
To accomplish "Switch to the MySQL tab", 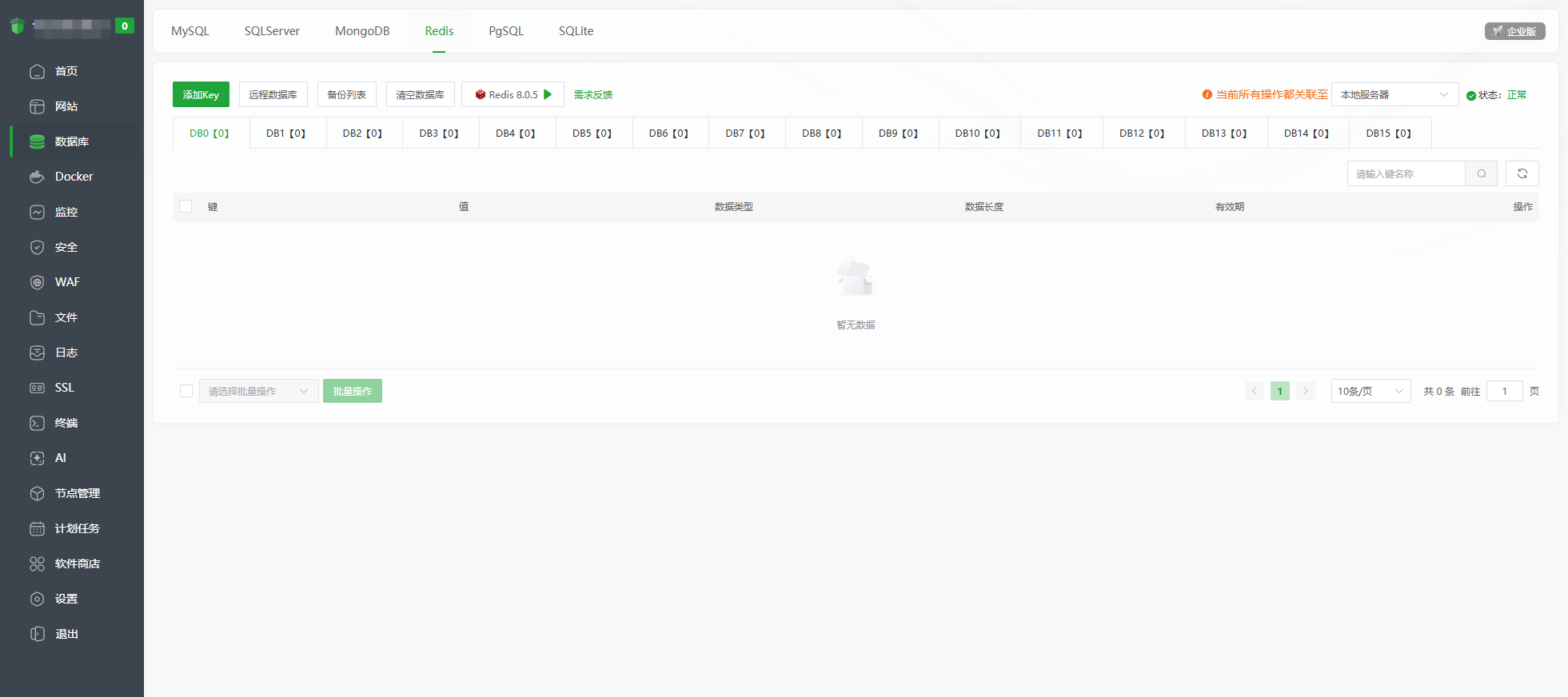I will (x=190, y=31).
